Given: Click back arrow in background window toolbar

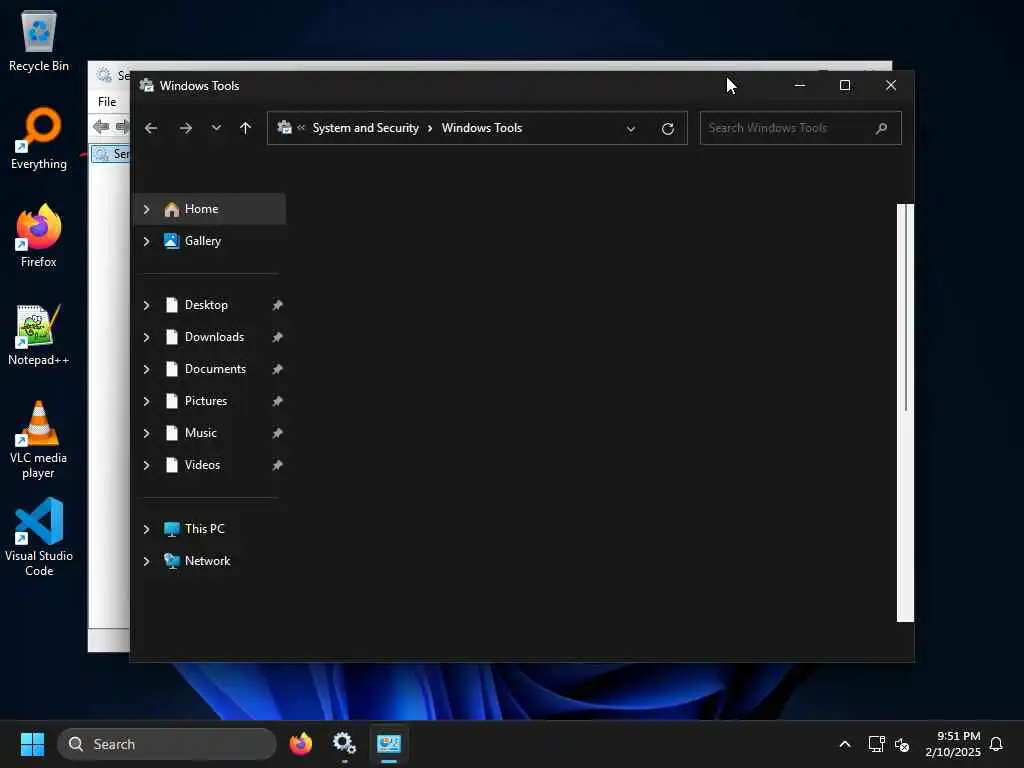Looking at the screenshot, I should [x=101, y=126].
